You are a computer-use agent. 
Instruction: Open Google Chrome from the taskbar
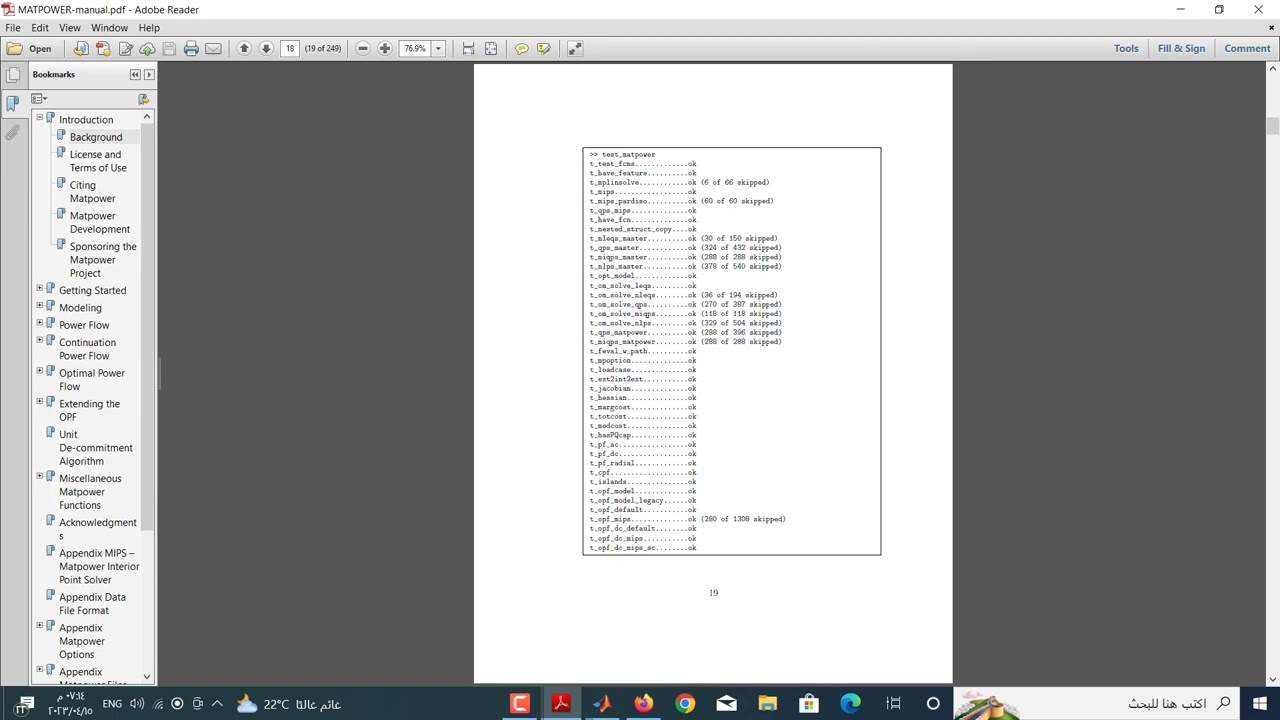point(685,704)
